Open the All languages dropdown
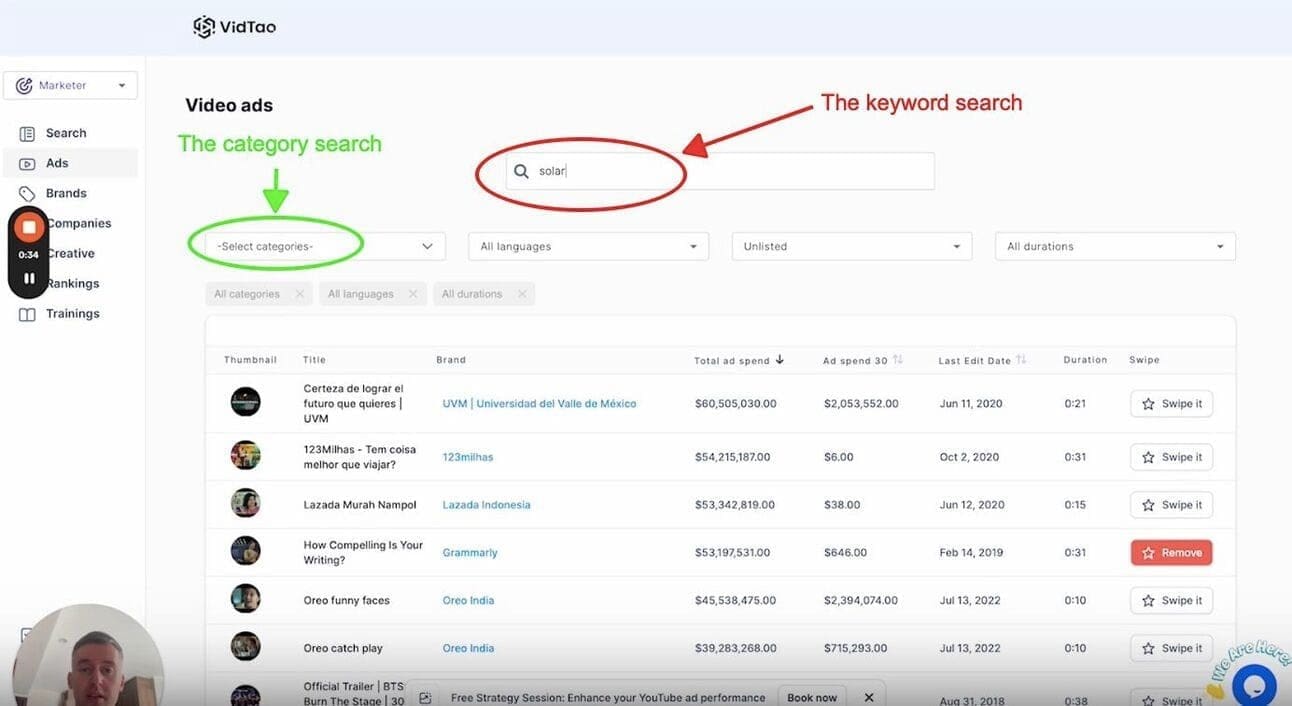The width and height of the screenshot is (1292, 706). click(x=588, y=246)
